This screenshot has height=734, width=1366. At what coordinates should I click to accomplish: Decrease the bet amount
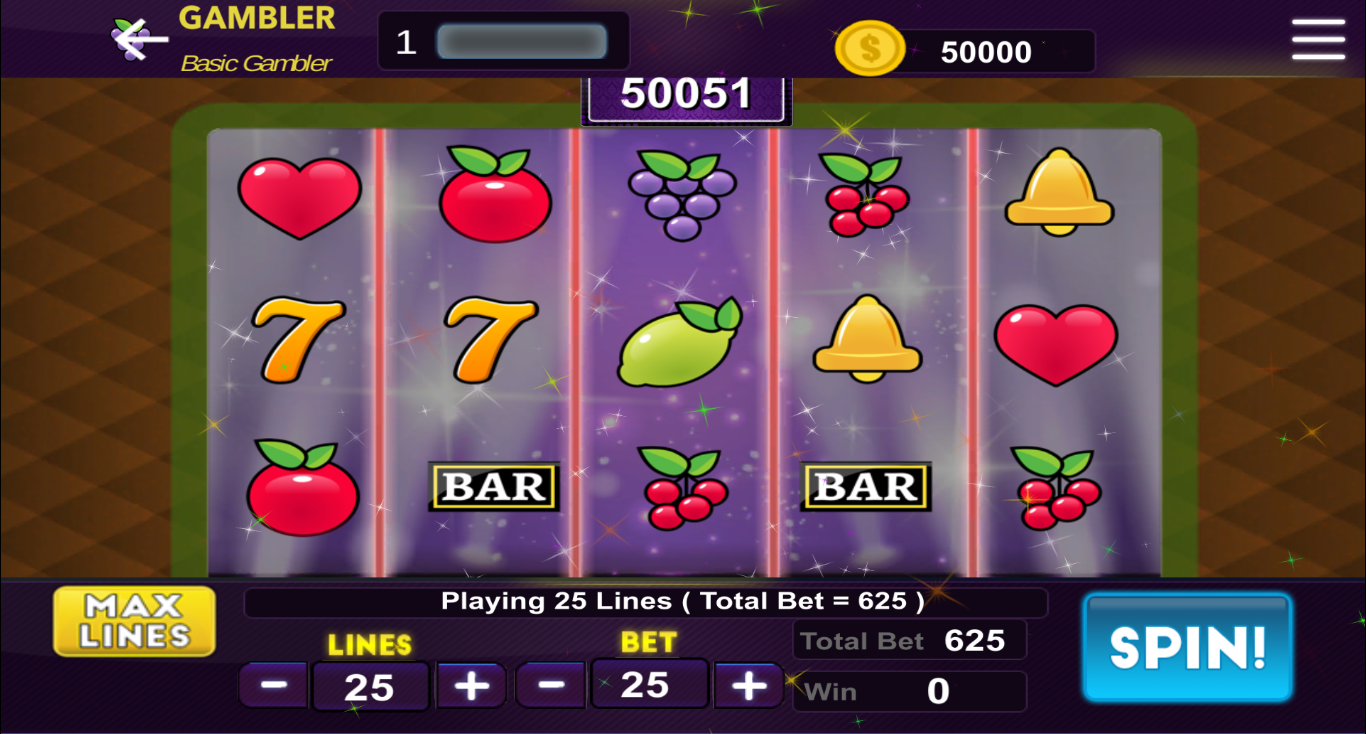(x=550, y=685)
